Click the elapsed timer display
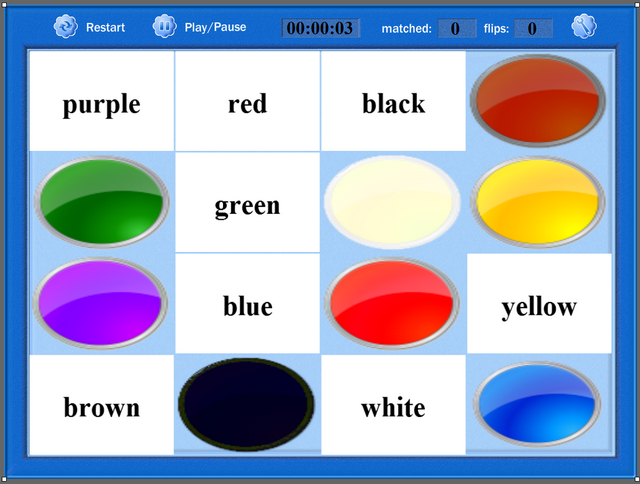The height and width of the screenshot is (484, 640). pyautogui.click(x=320, y=28)
